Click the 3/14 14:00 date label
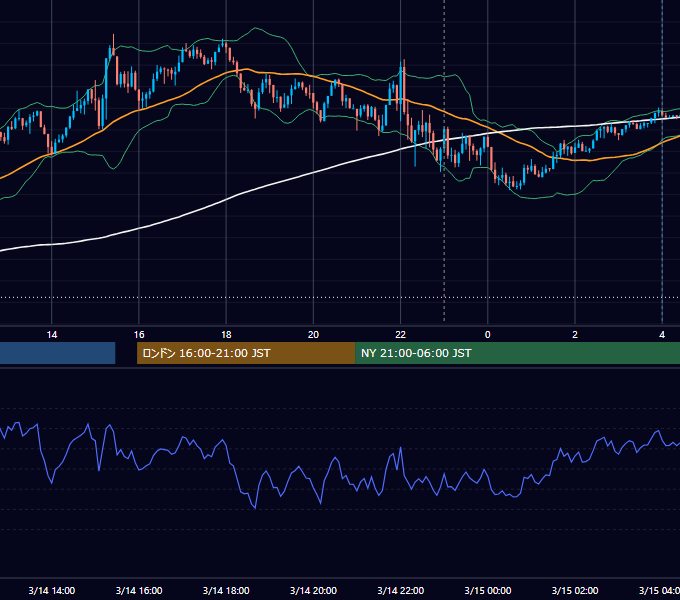Viewport: 680px width, 600px height. point(52,590)
